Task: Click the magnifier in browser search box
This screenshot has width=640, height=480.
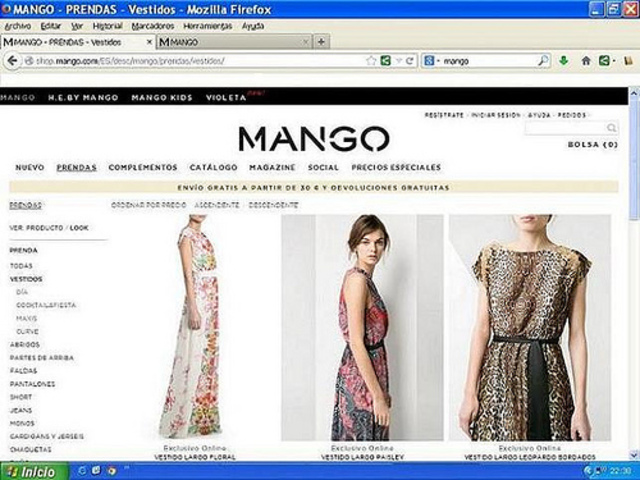Action: click(x=542, y=61)
